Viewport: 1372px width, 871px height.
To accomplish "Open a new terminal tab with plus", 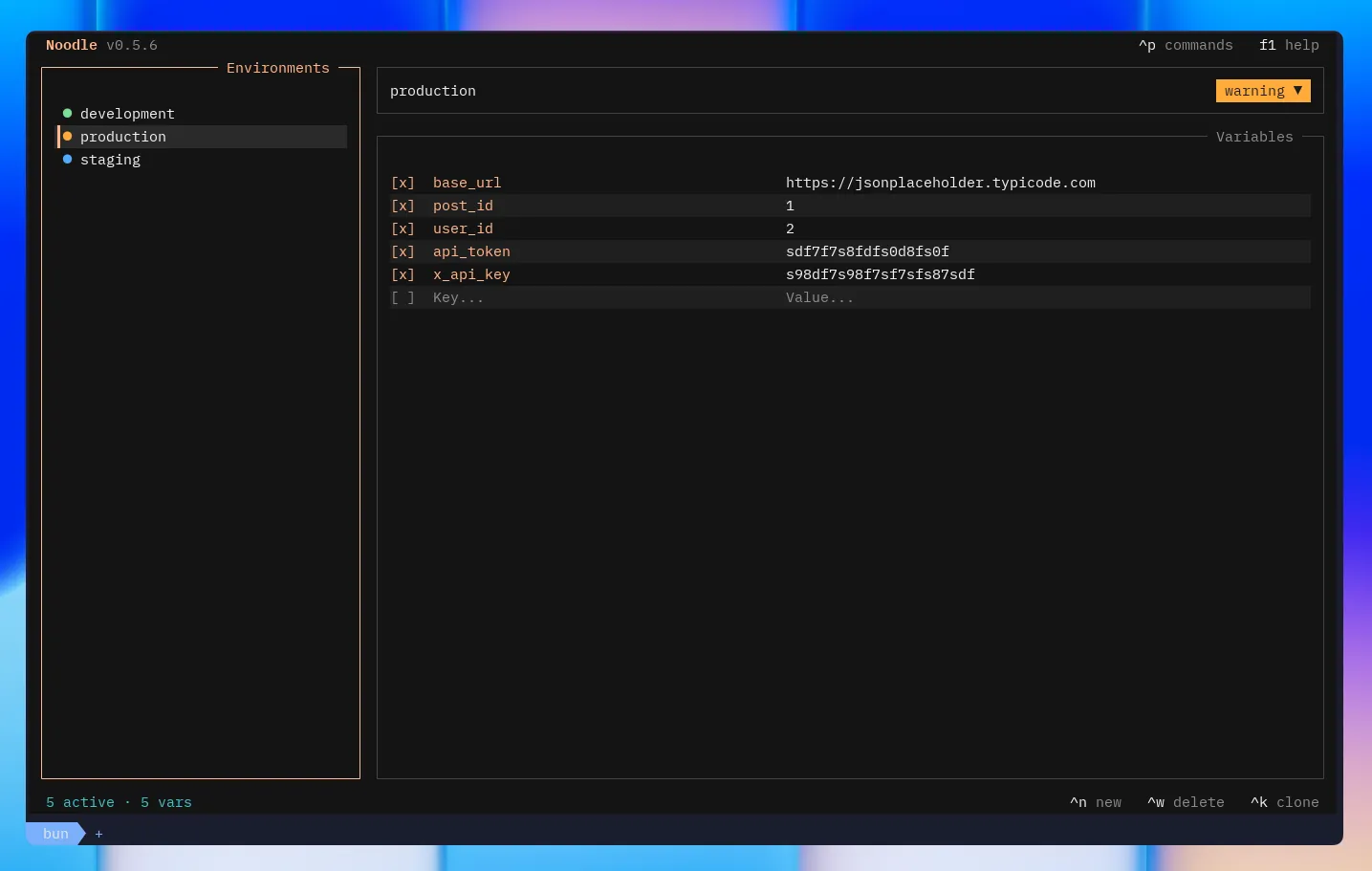I will point(98,834).
